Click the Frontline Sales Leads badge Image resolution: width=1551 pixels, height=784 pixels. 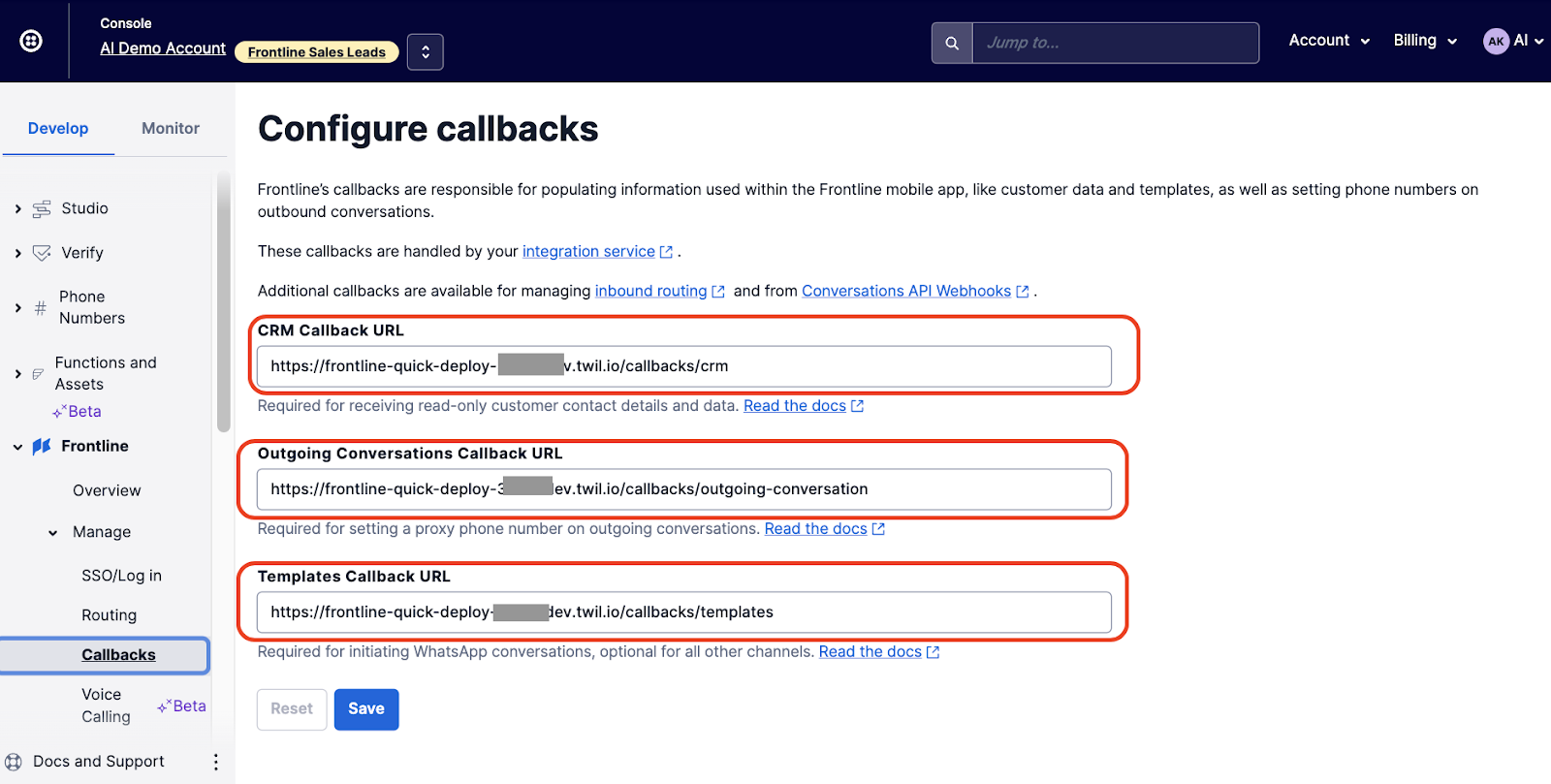tap(316, 52)
